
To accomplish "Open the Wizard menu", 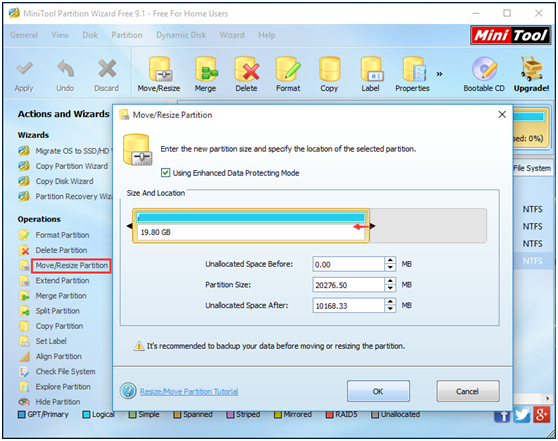I will click(x=232, y=35).
